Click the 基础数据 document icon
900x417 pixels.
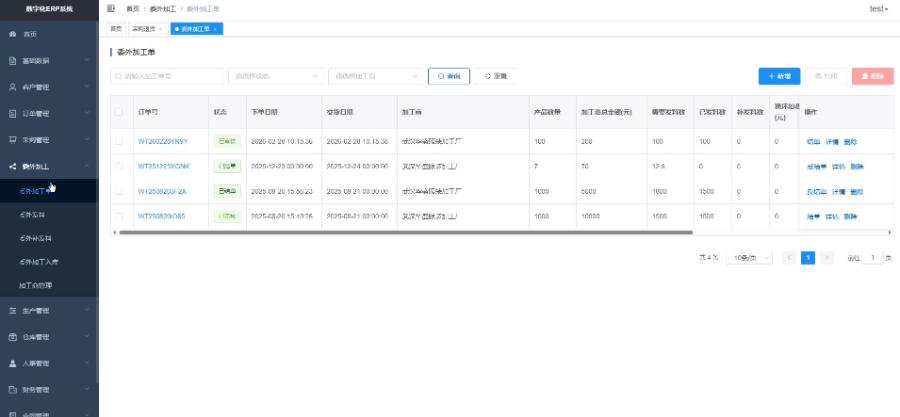[13, 61]
